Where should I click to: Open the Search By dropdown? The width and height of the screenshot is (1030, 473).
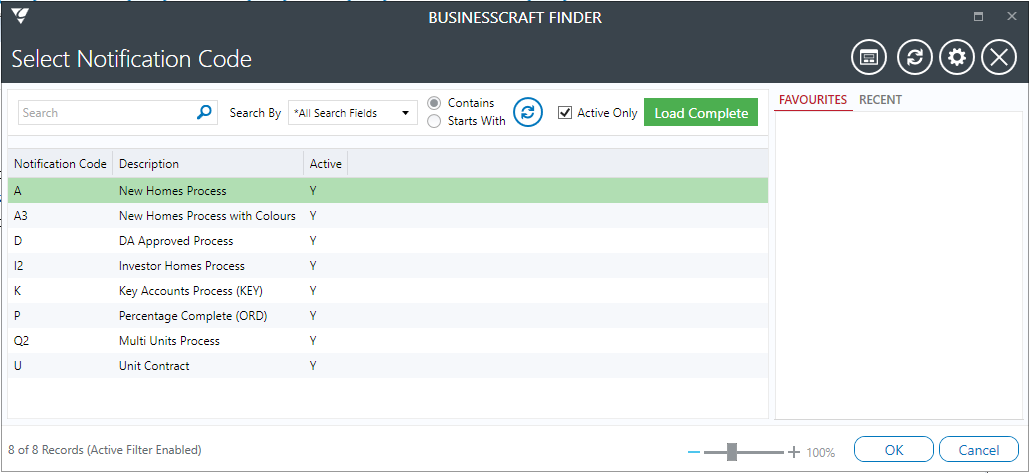[x=353, y=113]
